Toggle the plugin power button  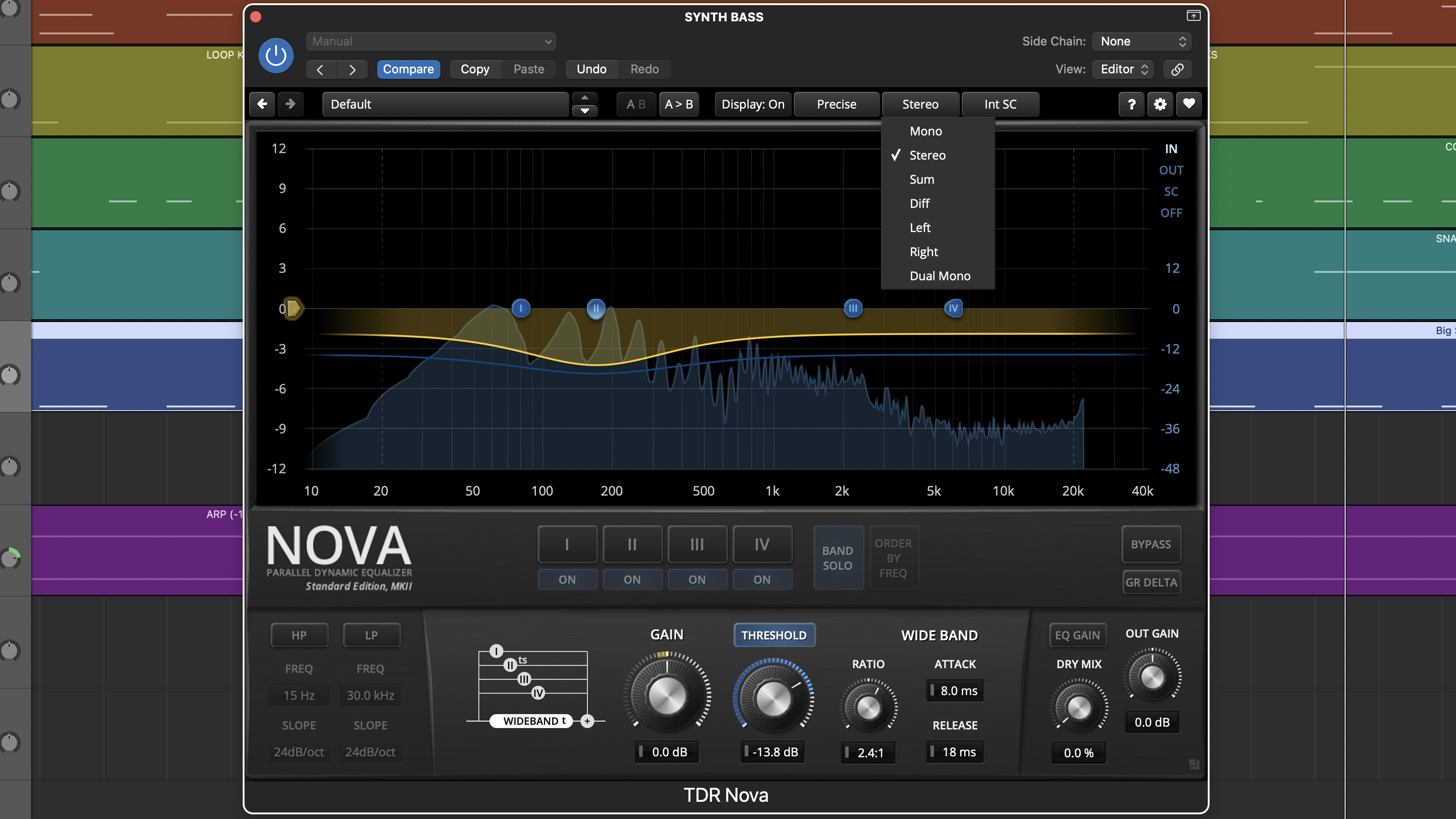[x=276, y=55]
